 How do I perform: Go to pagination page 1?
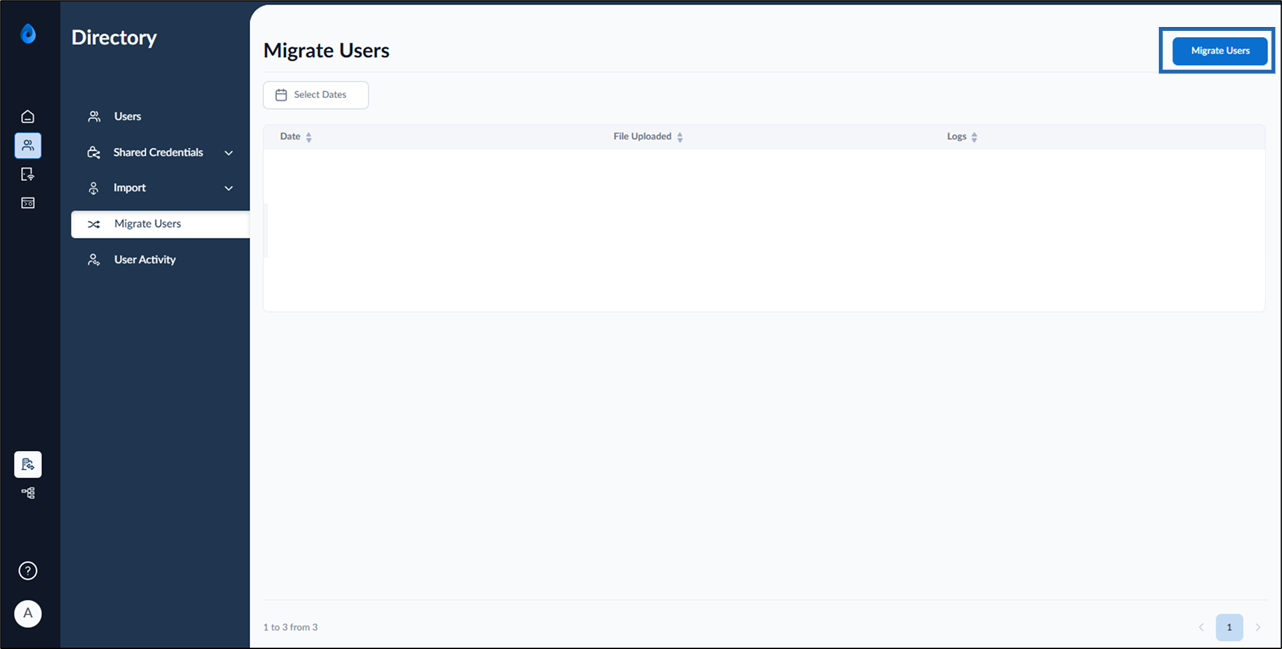click(1229, 627)
